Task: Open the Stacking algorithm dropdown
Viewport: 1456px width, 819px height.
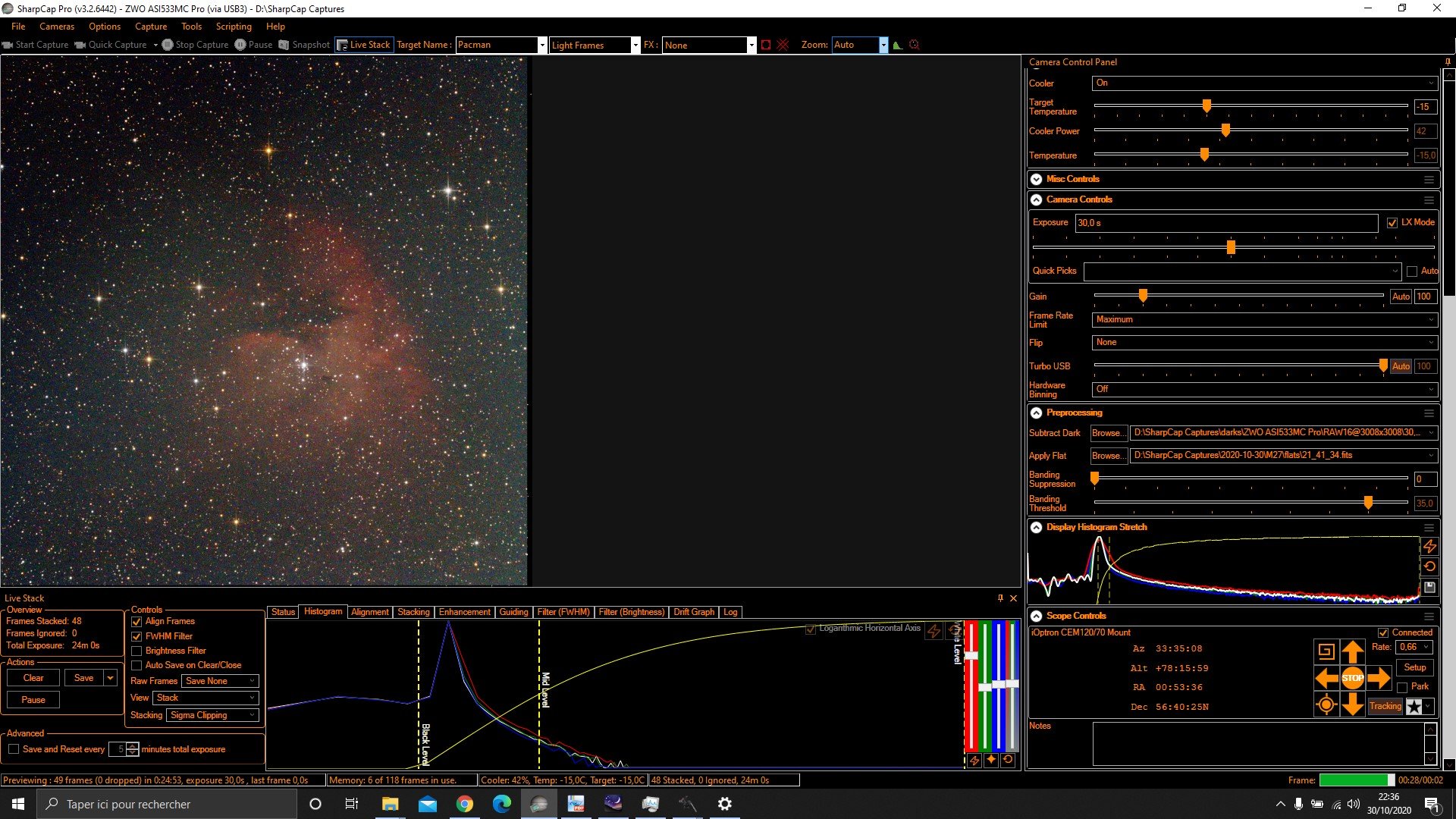Action: pos(212,715)
